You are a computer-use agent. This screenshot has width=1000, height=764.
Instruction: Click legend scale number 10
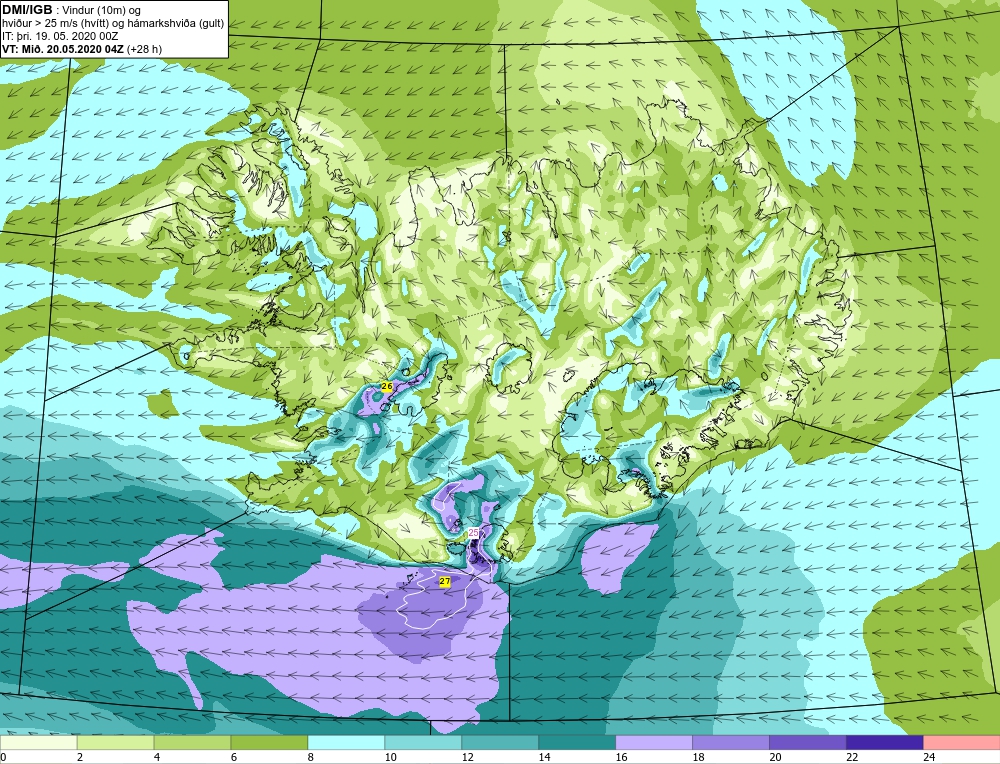390,757
